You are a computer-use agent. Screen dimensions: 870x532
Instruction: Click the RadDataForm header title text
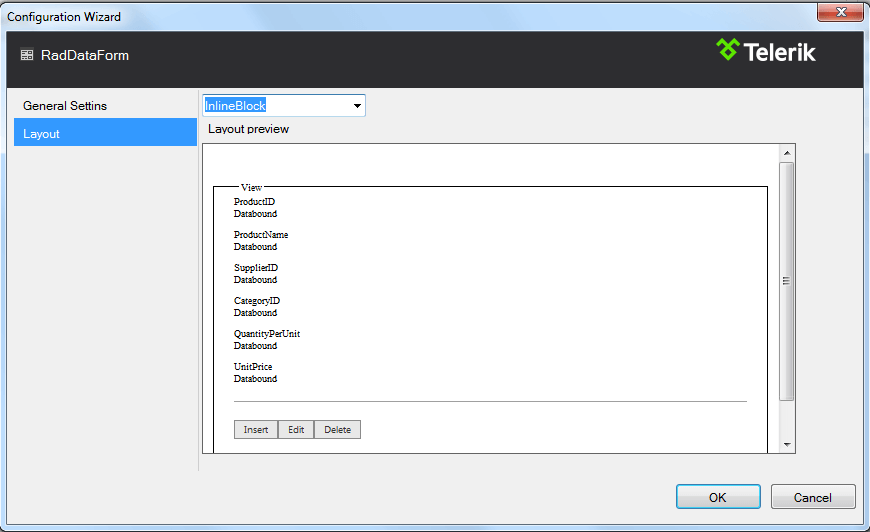click(x=85, y=55)
